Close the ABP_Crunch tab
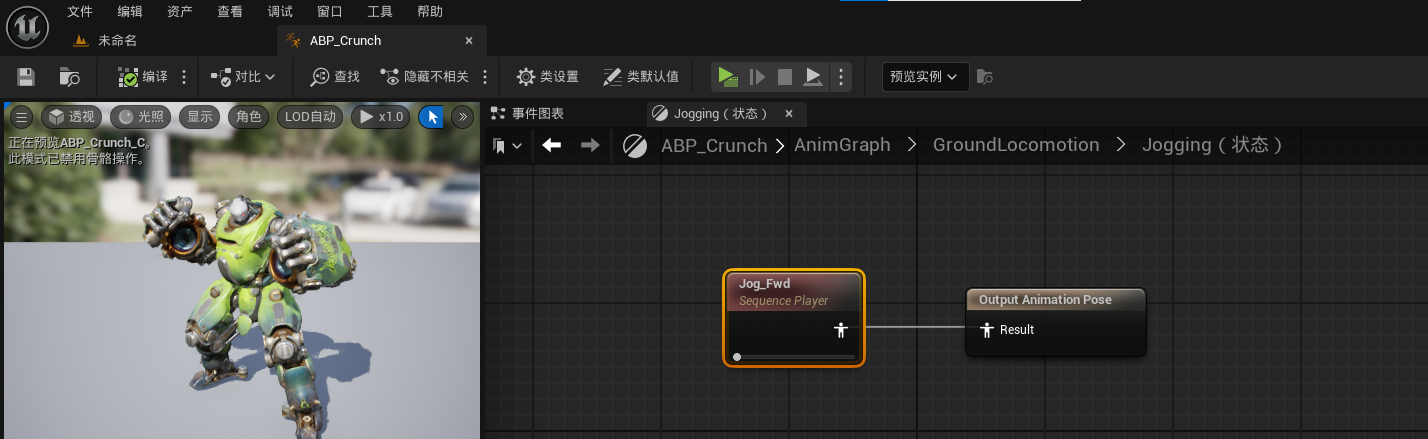 click(469, 41)
